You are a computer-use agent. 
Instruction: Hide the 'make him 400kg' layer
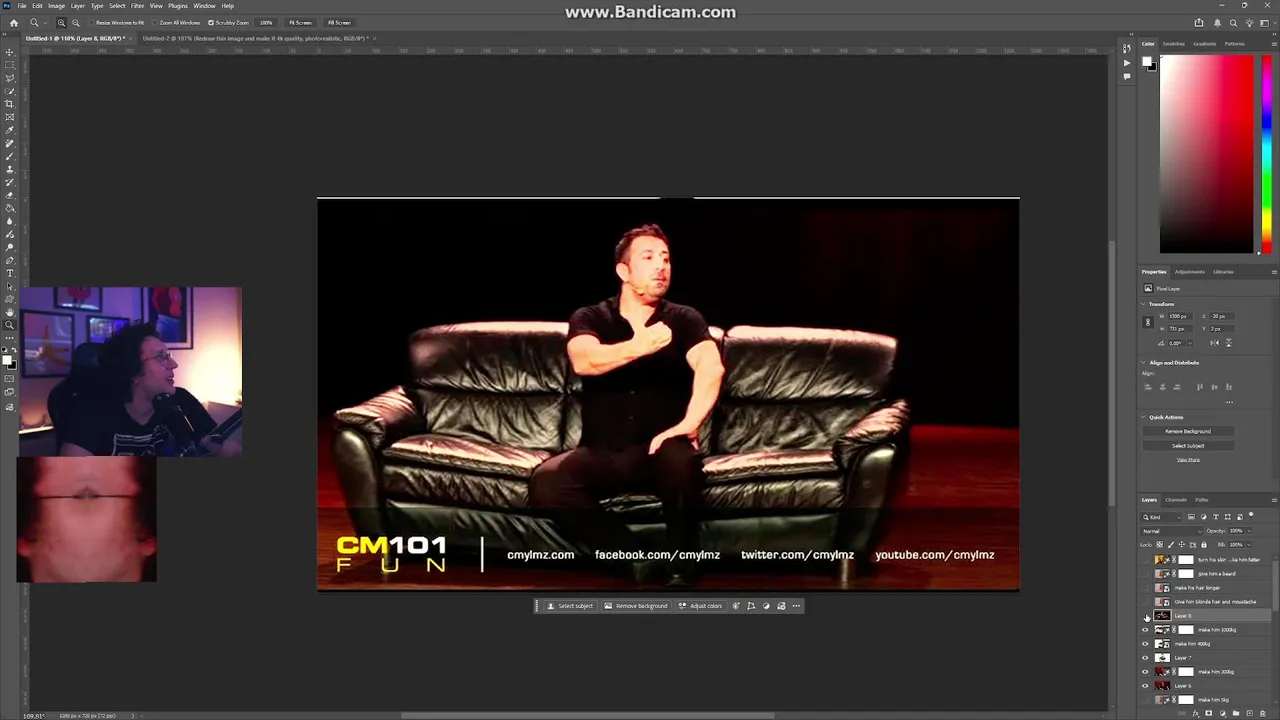[x=1146, y=644]
